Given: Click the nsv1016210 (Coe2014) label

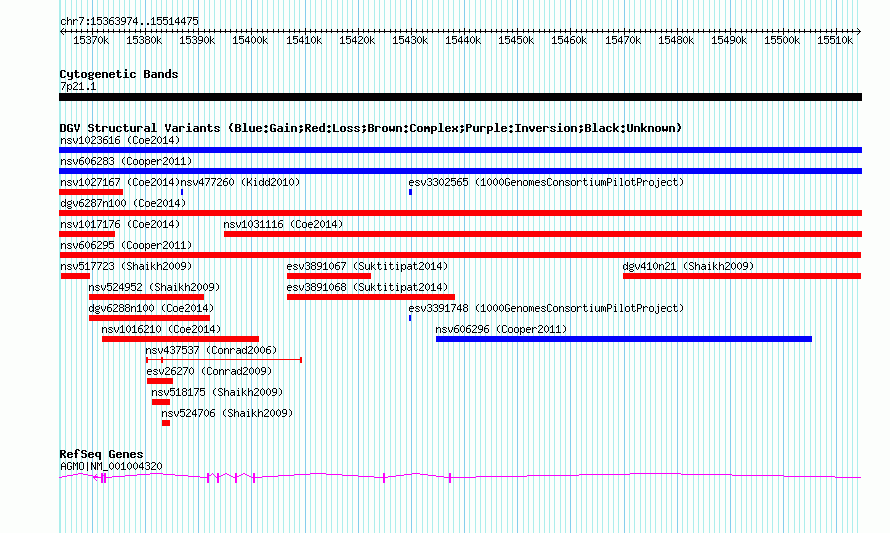Looking at the screenshot, I should [161, 329].
